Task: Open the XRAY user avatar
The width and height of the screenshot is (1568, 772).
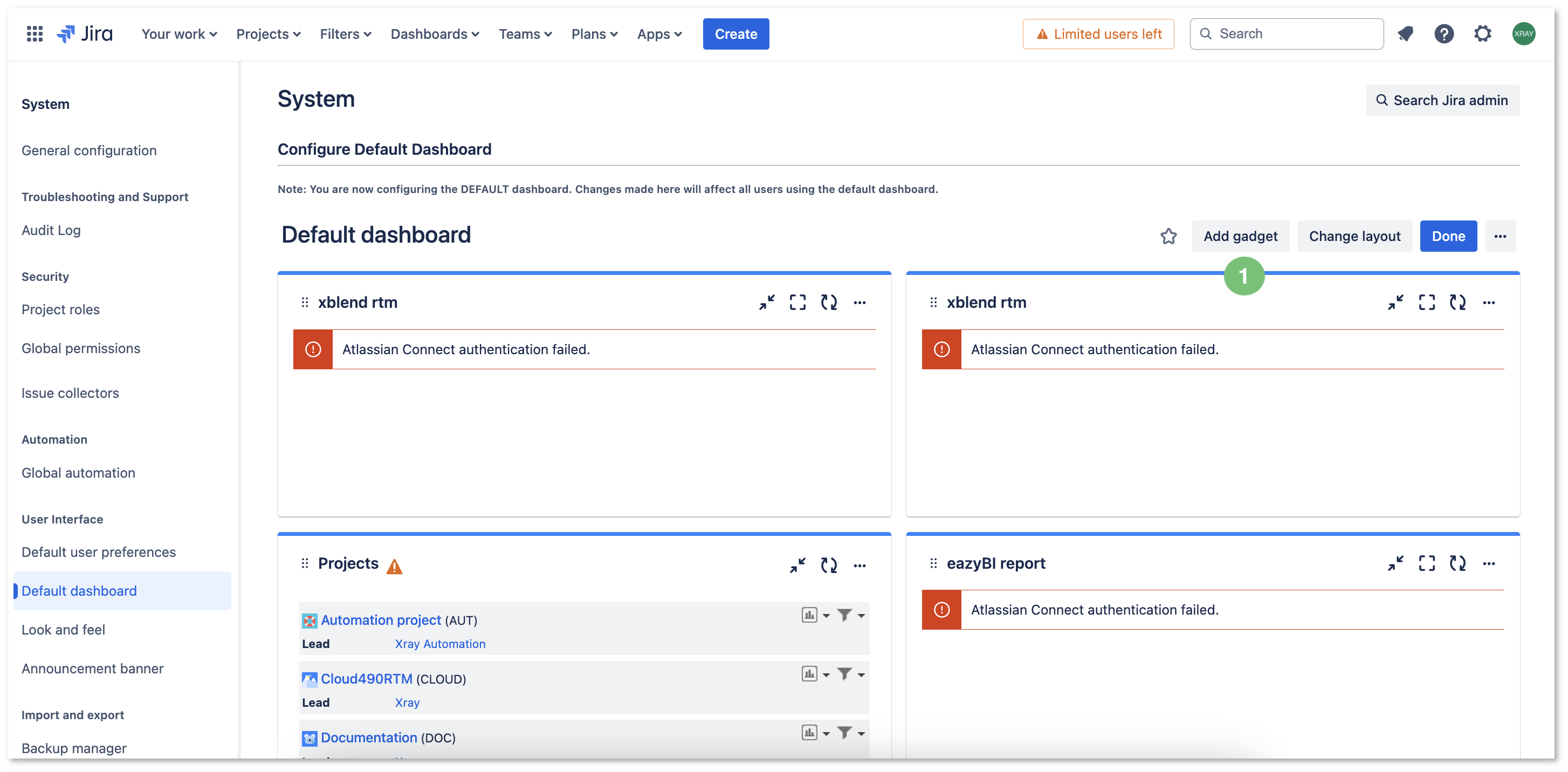Action: pyautogui.click(x=1524, y=34)
